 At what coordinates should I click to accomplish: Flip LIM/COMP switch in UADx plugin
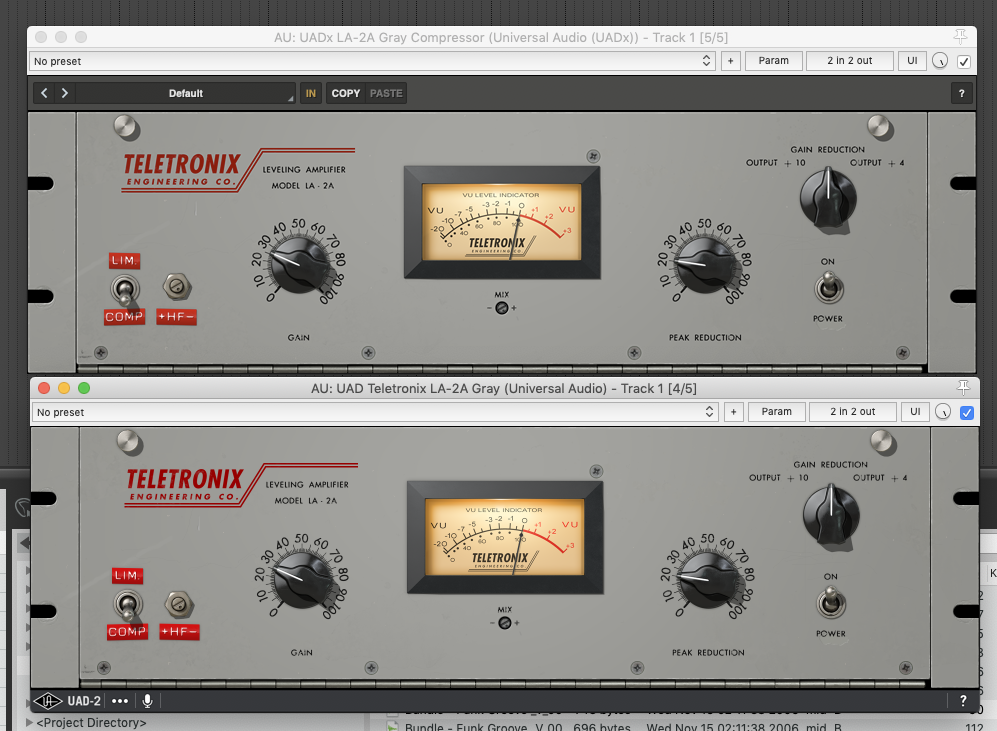pos(125,289)
